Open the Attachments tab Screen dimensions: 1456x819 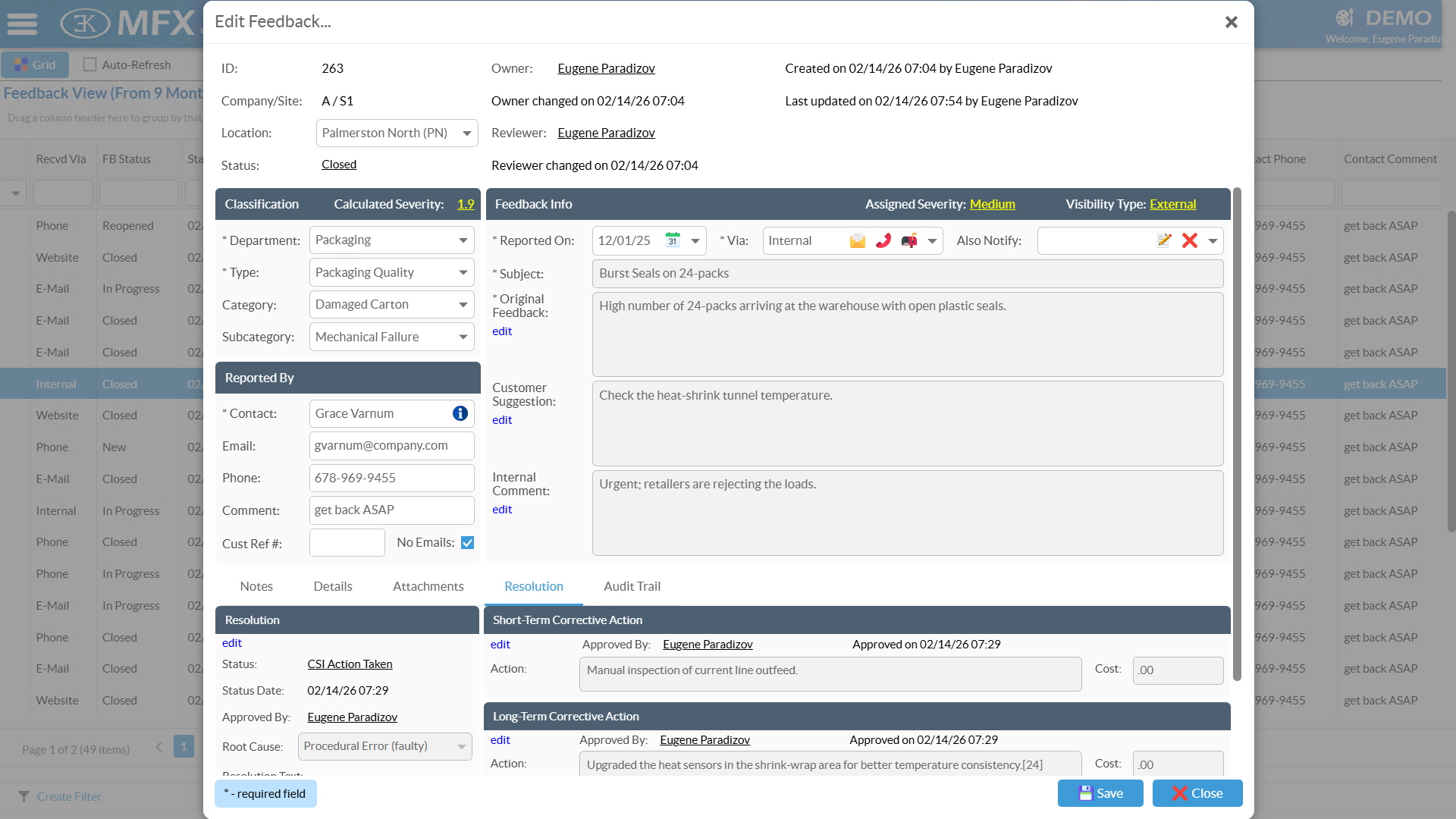(x=428, y=586)
